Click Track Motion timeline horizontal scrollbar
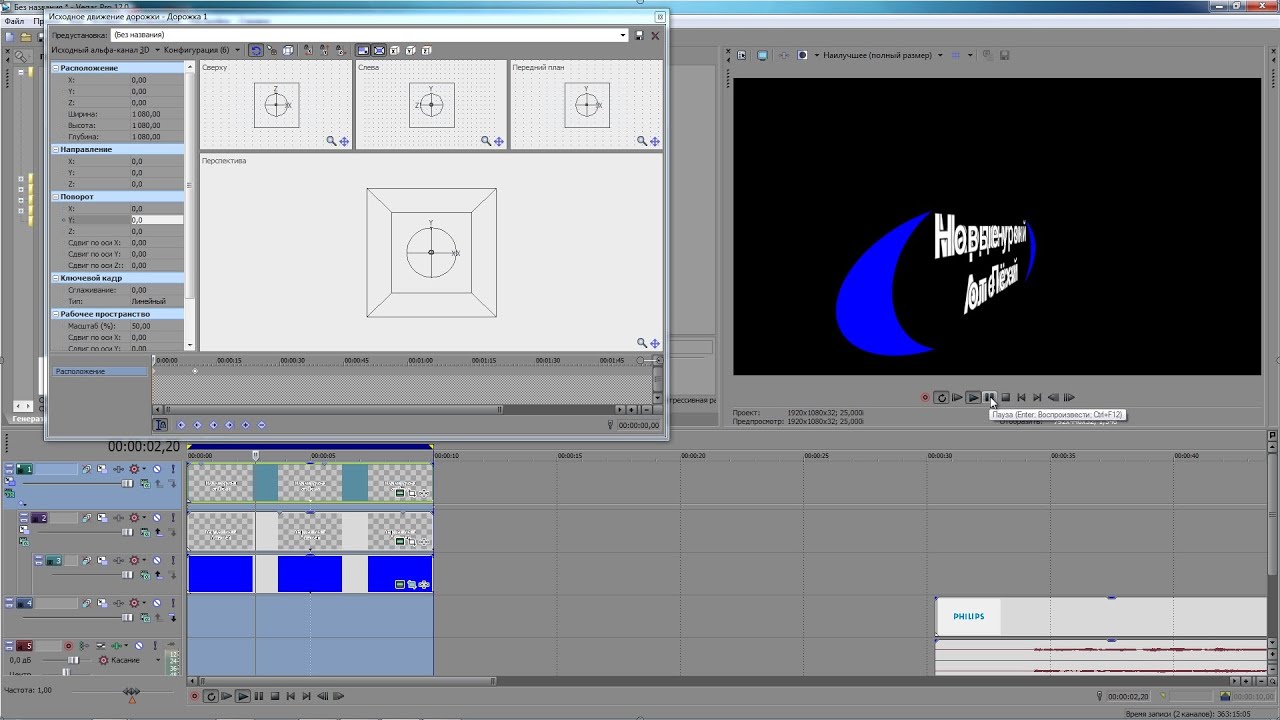Screen dimensions: 1280x720 pos(331,409)
